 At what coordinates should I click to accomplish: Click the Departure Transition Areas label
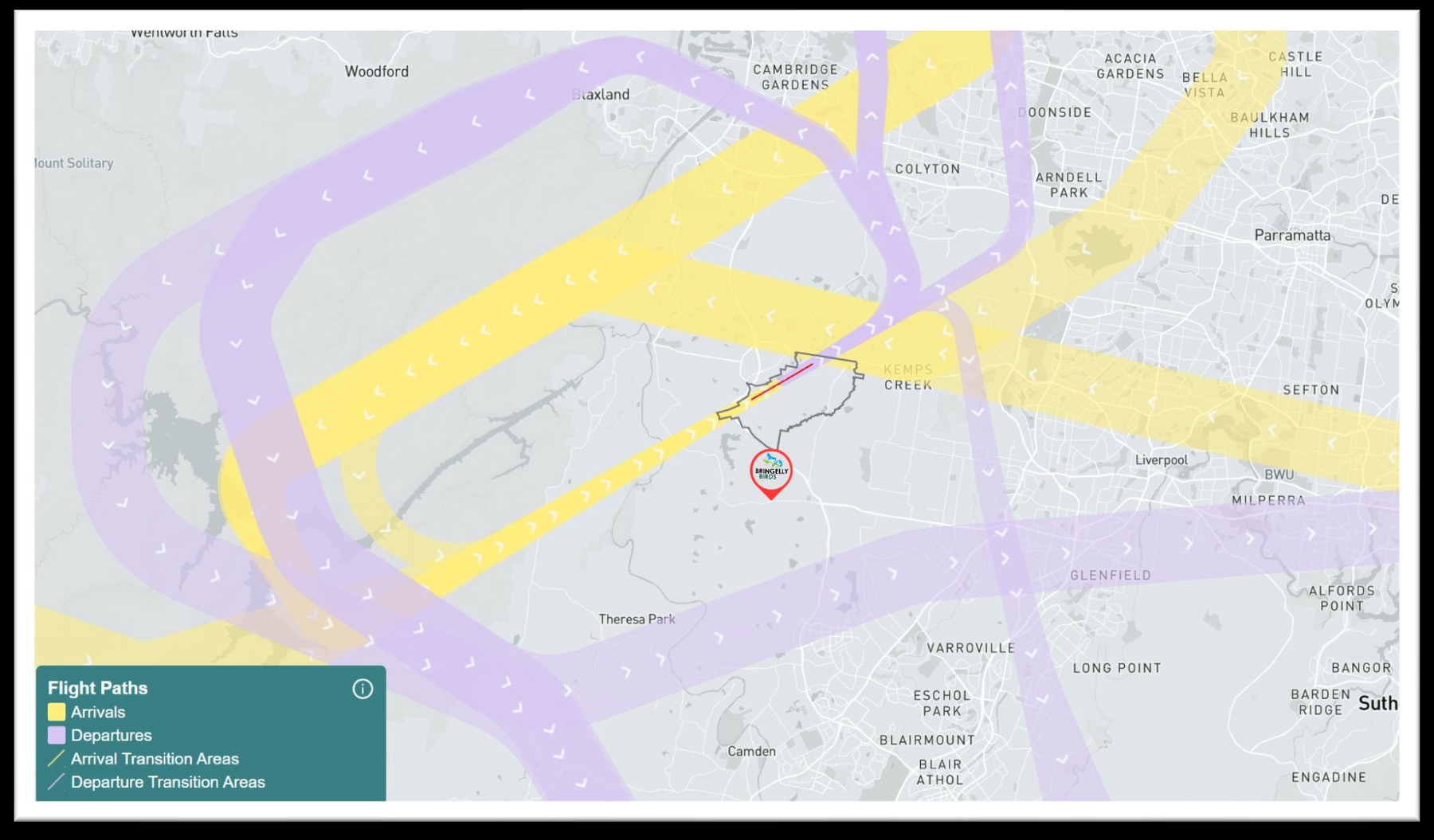(x=168, y=782)
